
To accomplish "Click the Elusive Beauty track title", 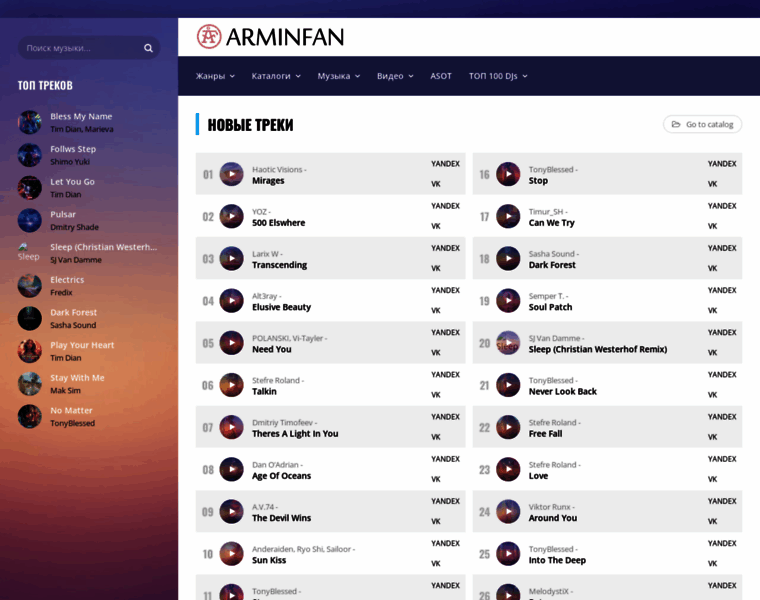I will click(281, 307).
